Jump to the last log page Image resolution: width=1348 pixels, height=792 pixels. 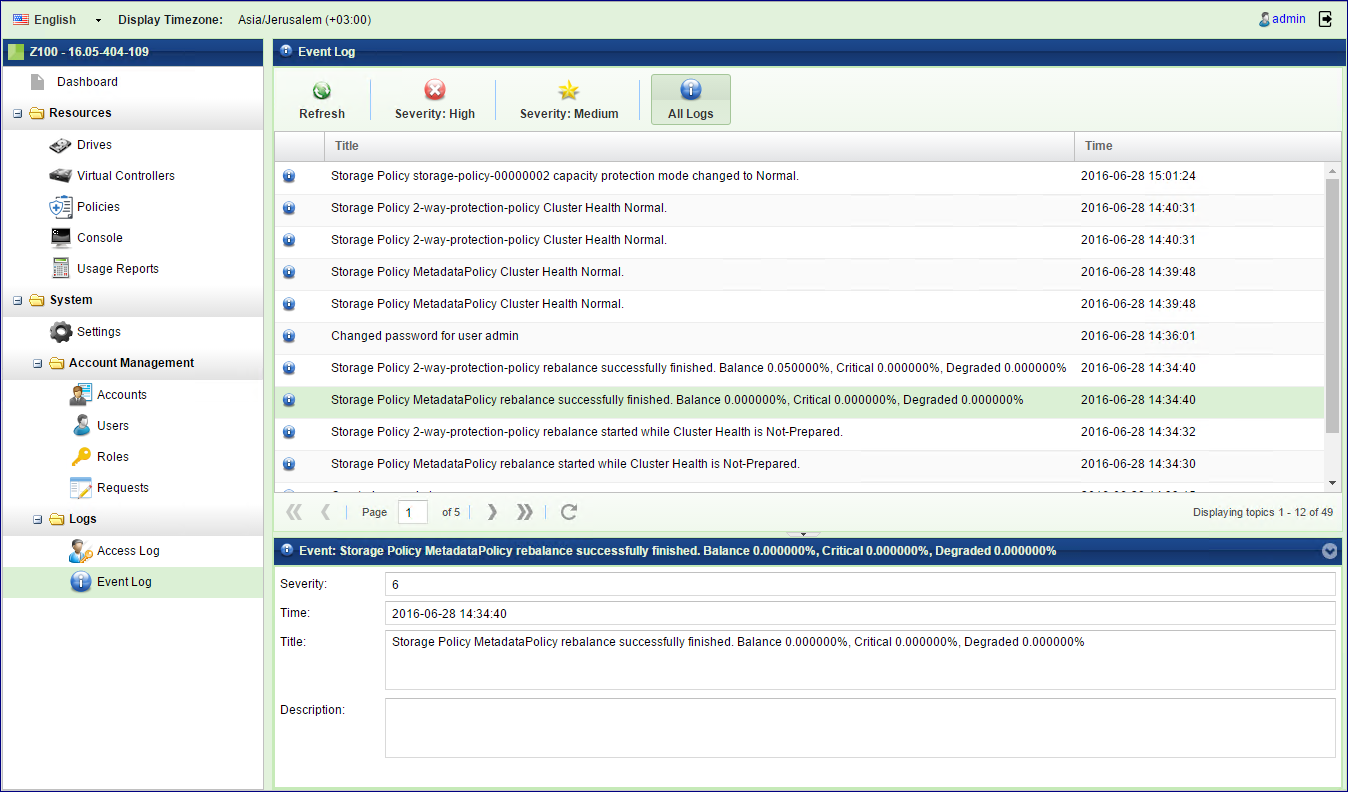click(x=524, y=512)
